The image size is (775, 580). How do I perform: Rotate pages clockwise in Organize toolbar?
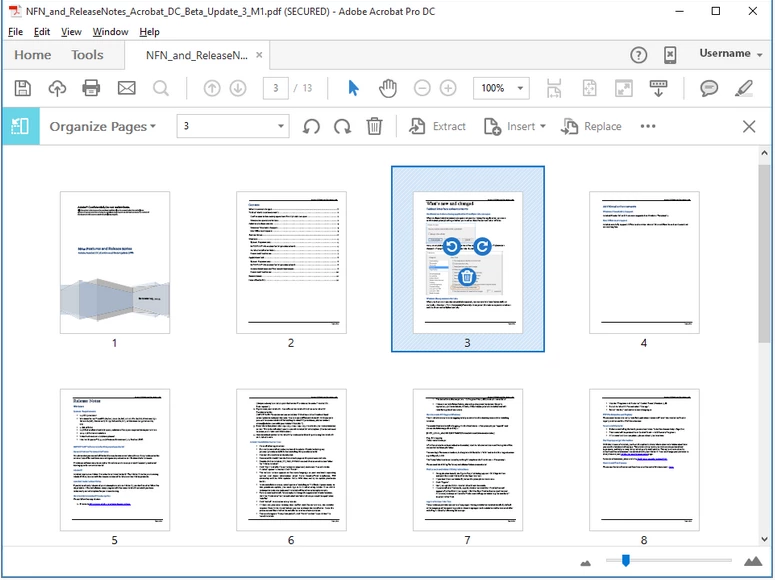tap(342, 127)
